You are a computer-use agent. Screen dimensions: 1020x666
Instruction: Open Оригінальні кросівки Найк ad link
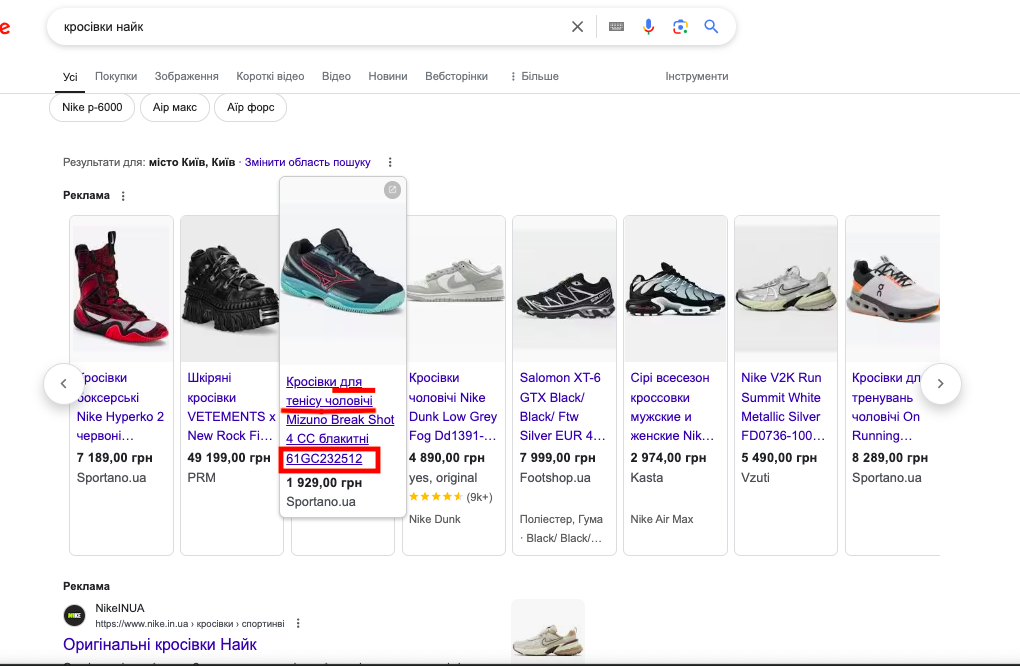(x=160, y=645)
